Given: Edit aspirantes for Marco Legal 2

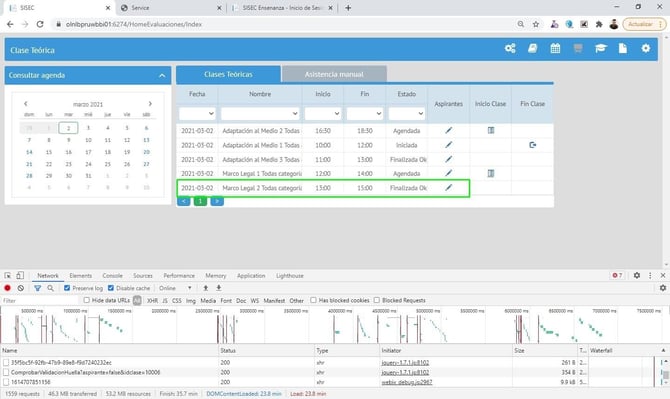Looking at the screenshot, I should (448, 187).
